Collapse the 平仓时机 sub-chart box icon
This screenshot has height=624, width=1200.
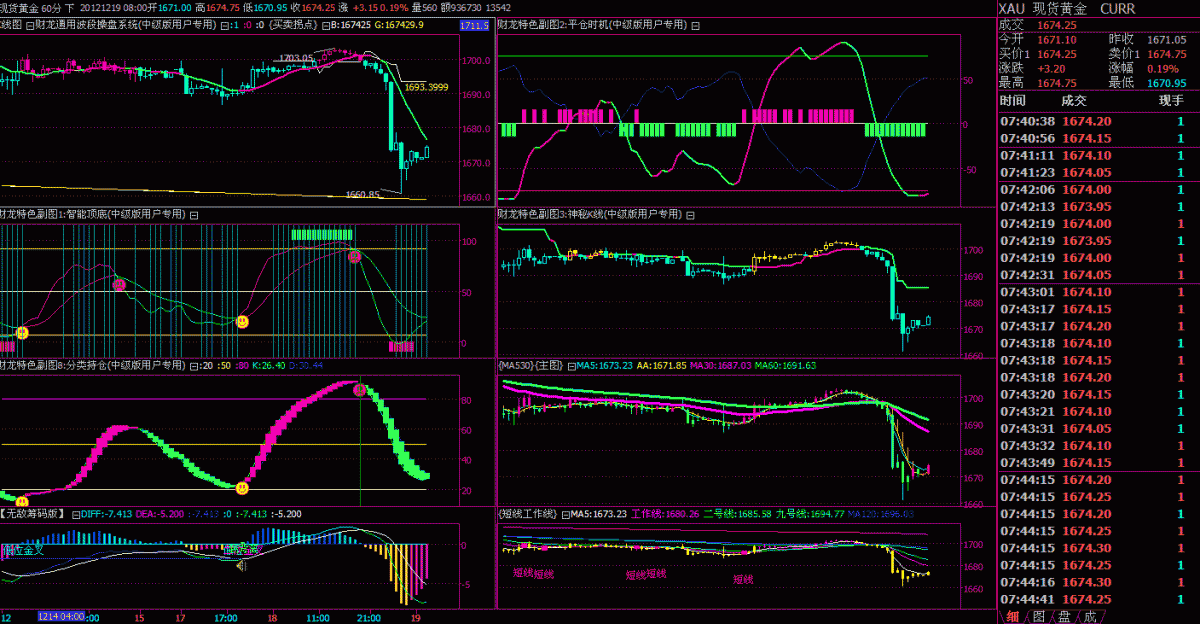[x=696, y=24]
